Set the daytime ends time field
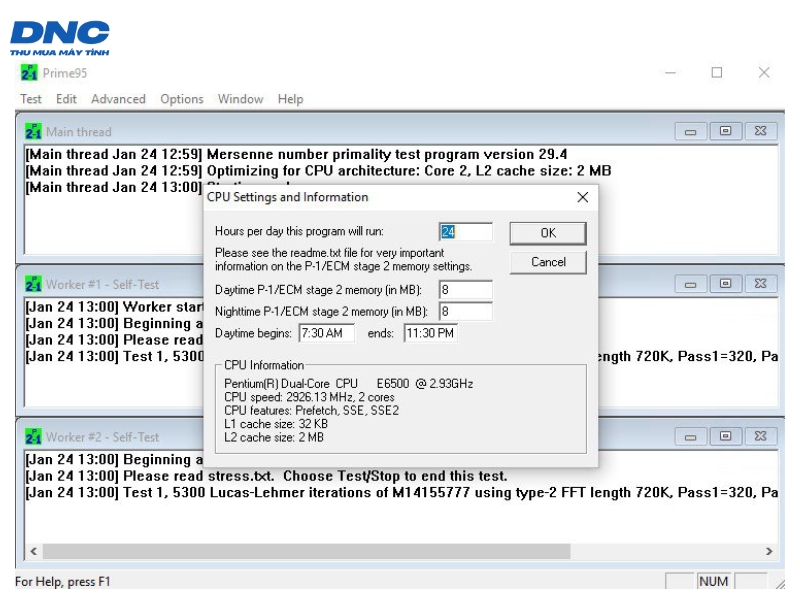 [431, 333]
